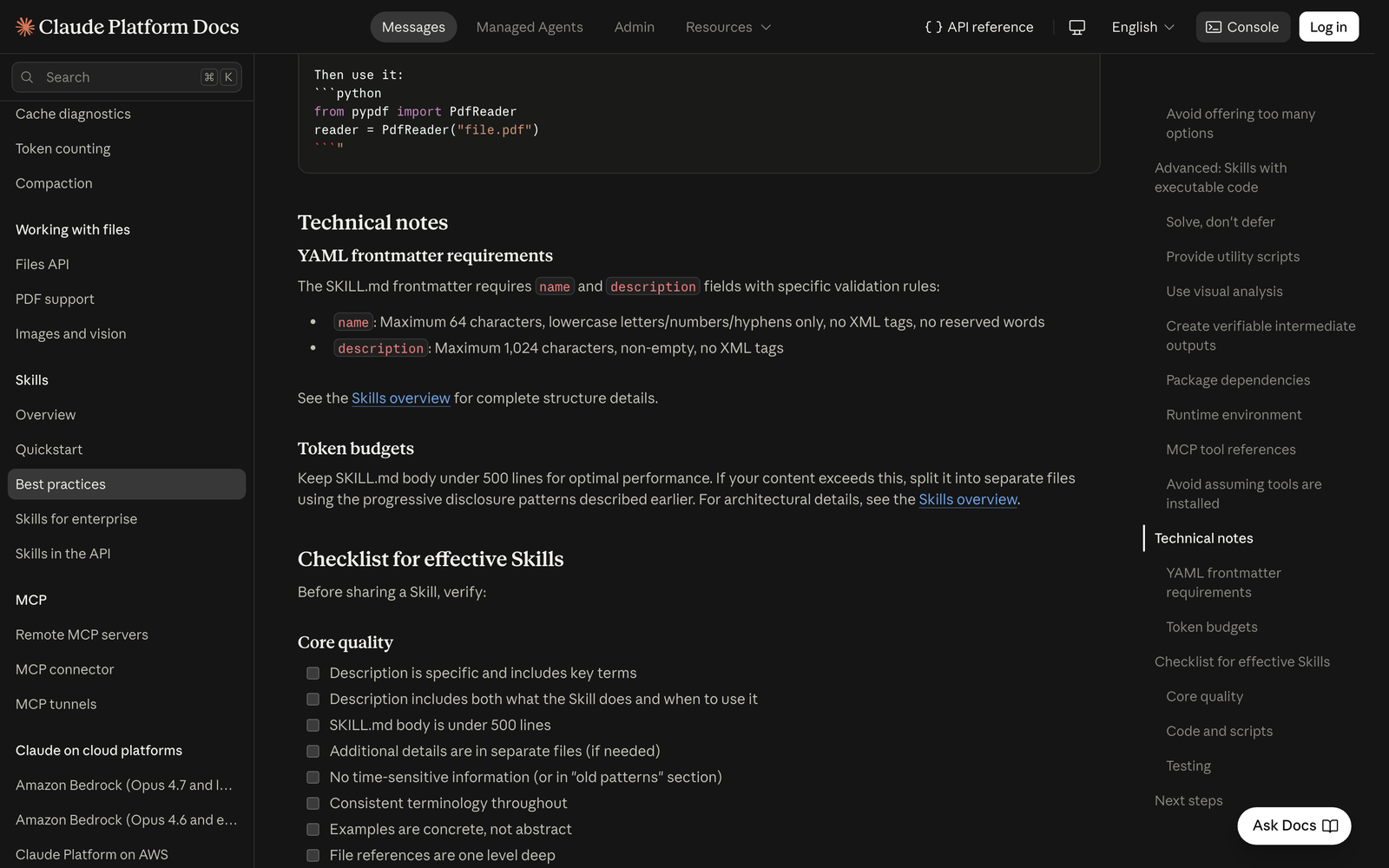Open Claude Platform on AWS page

(x=92, y=854)
